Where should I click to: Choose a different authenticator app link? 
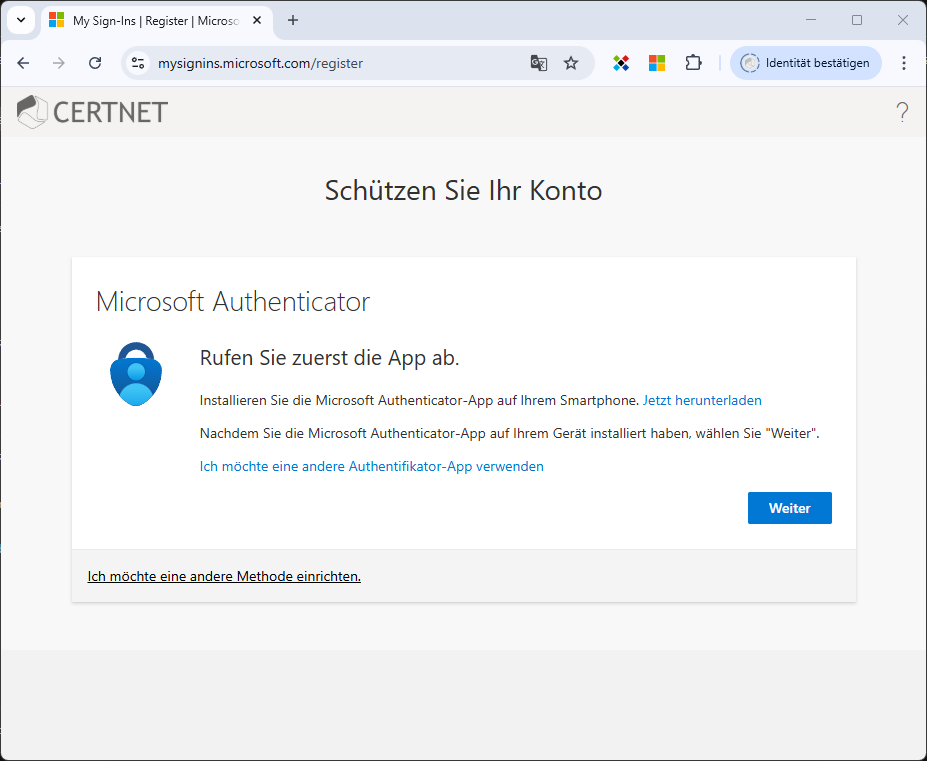pos(372,466)
